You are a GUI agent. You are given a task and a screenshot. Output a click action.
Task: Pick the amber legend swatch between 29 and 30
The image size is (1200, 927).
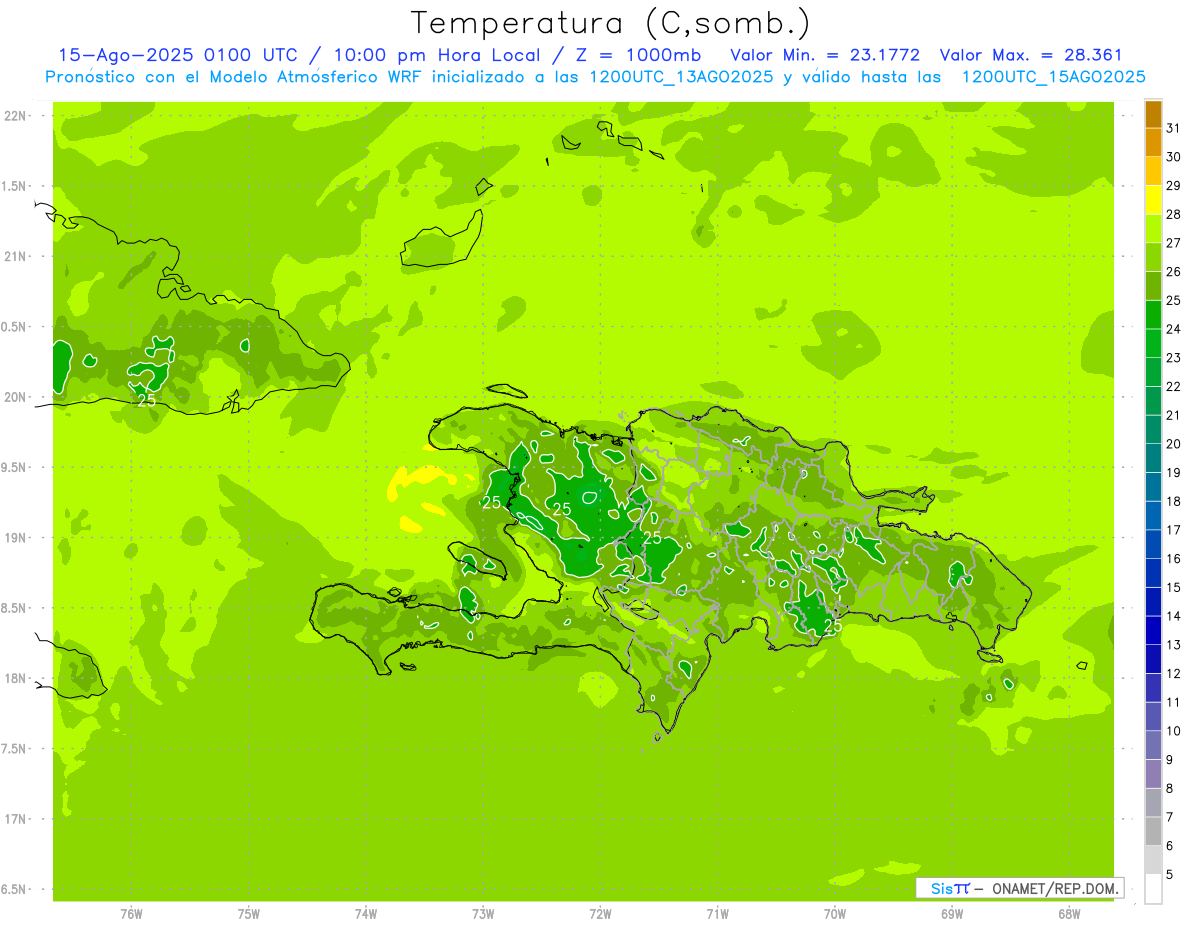coord(1153,170)
